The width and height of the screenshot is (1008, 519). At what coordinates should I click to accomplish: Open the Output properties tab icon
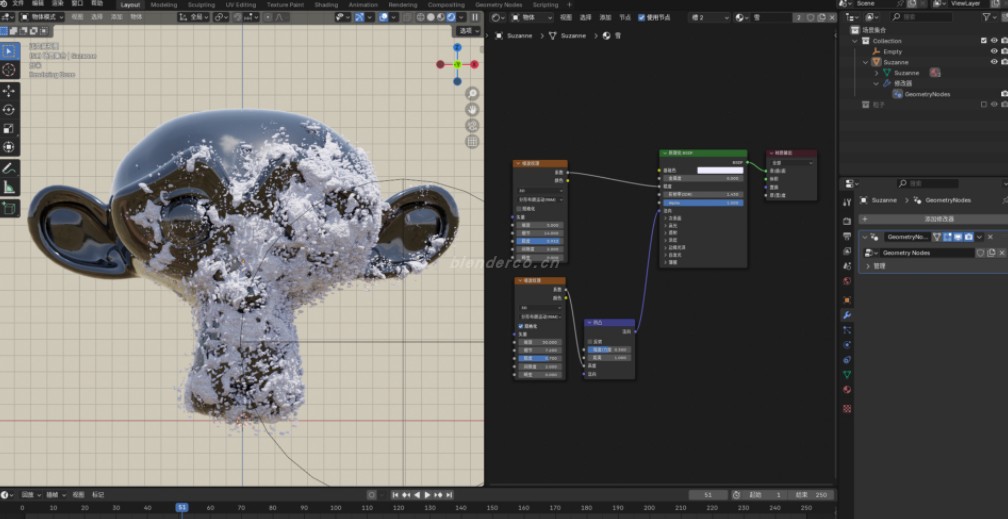click(x=847, y=236)
